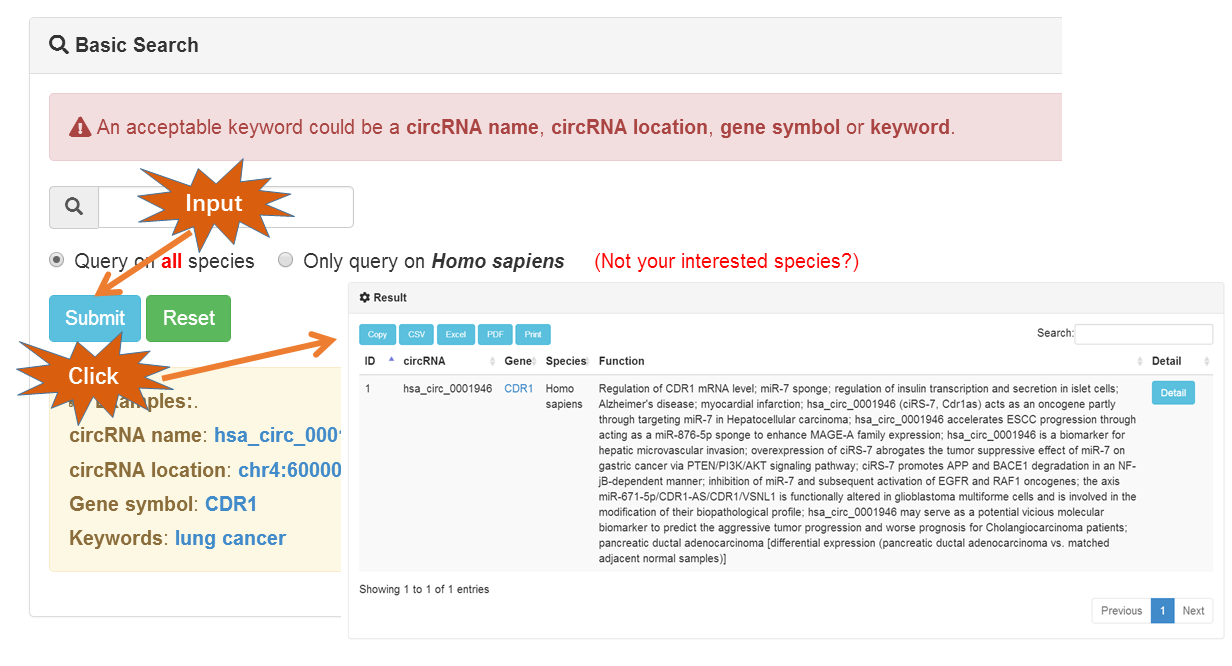1232x666 pixels.
Task: Click the magnifier icon beside the search box
Action: click(74, 207)
